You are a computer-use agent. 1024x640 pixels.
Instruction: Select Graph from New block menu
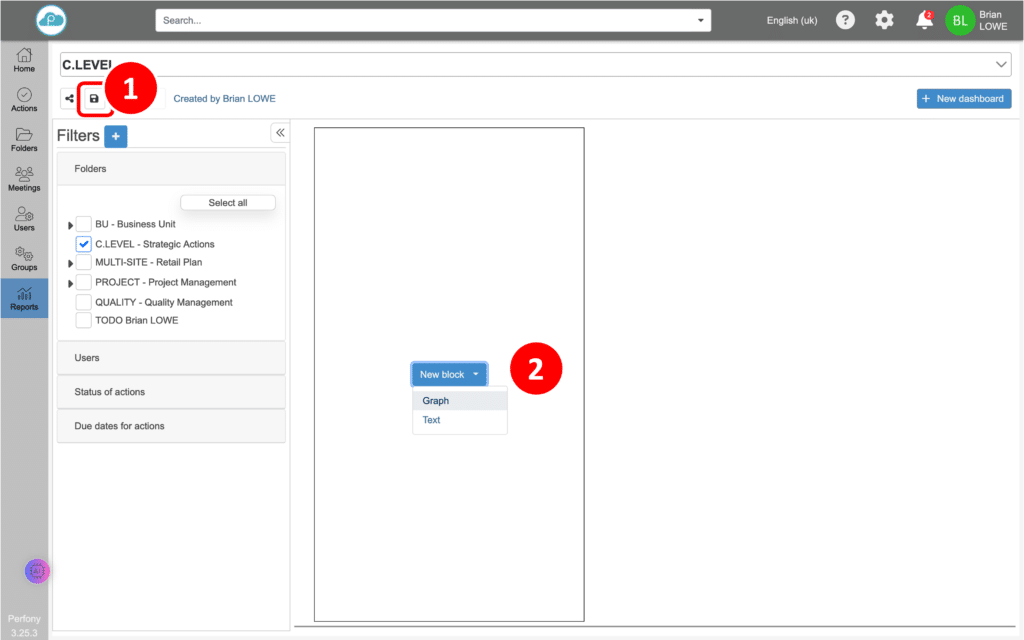click(x=436, y=401)
